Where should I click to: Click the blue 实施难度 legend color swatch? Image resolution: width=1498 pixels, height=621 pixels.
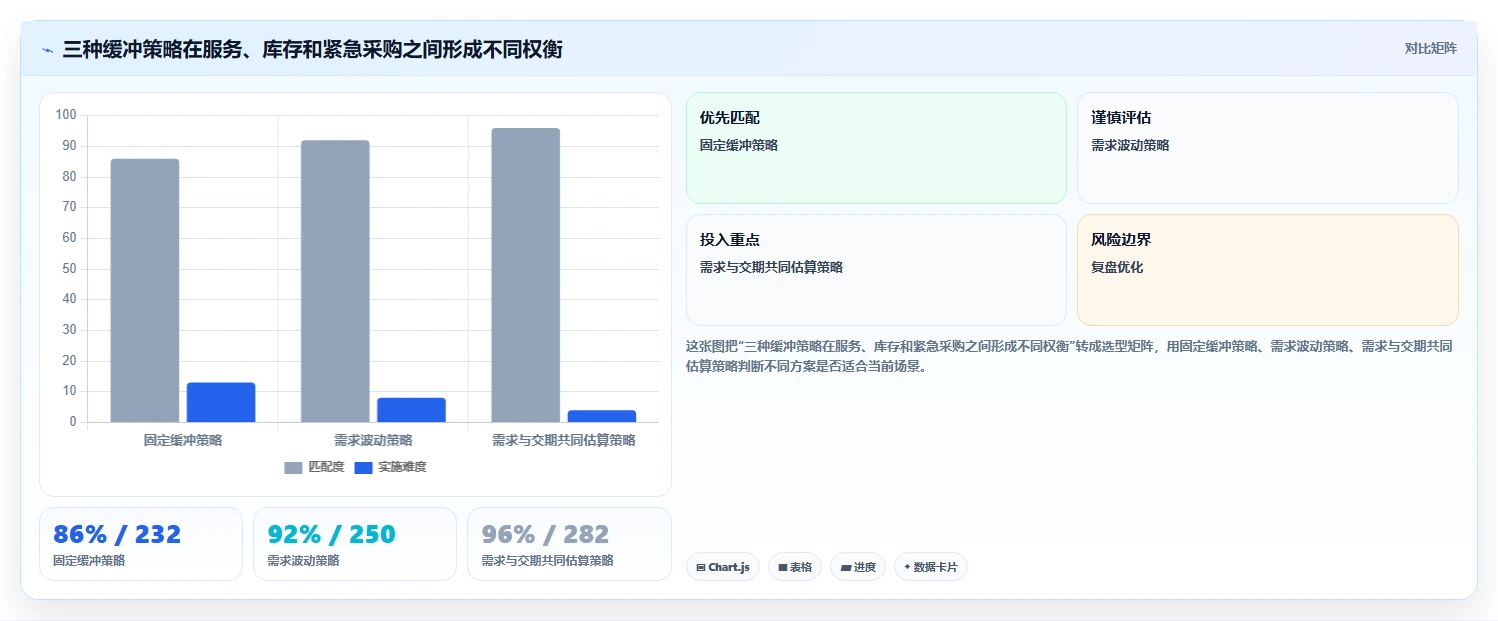pos(364,468)
